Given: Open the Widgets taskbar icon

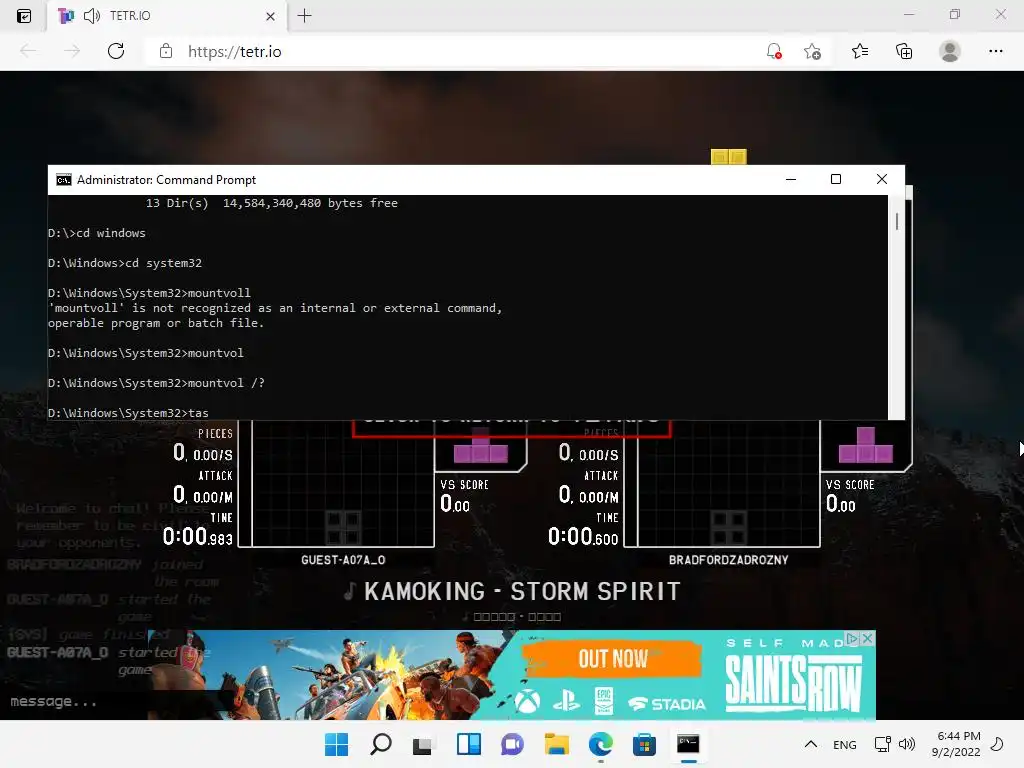Looking at the screenshot, I should click(x=468, y=744).
